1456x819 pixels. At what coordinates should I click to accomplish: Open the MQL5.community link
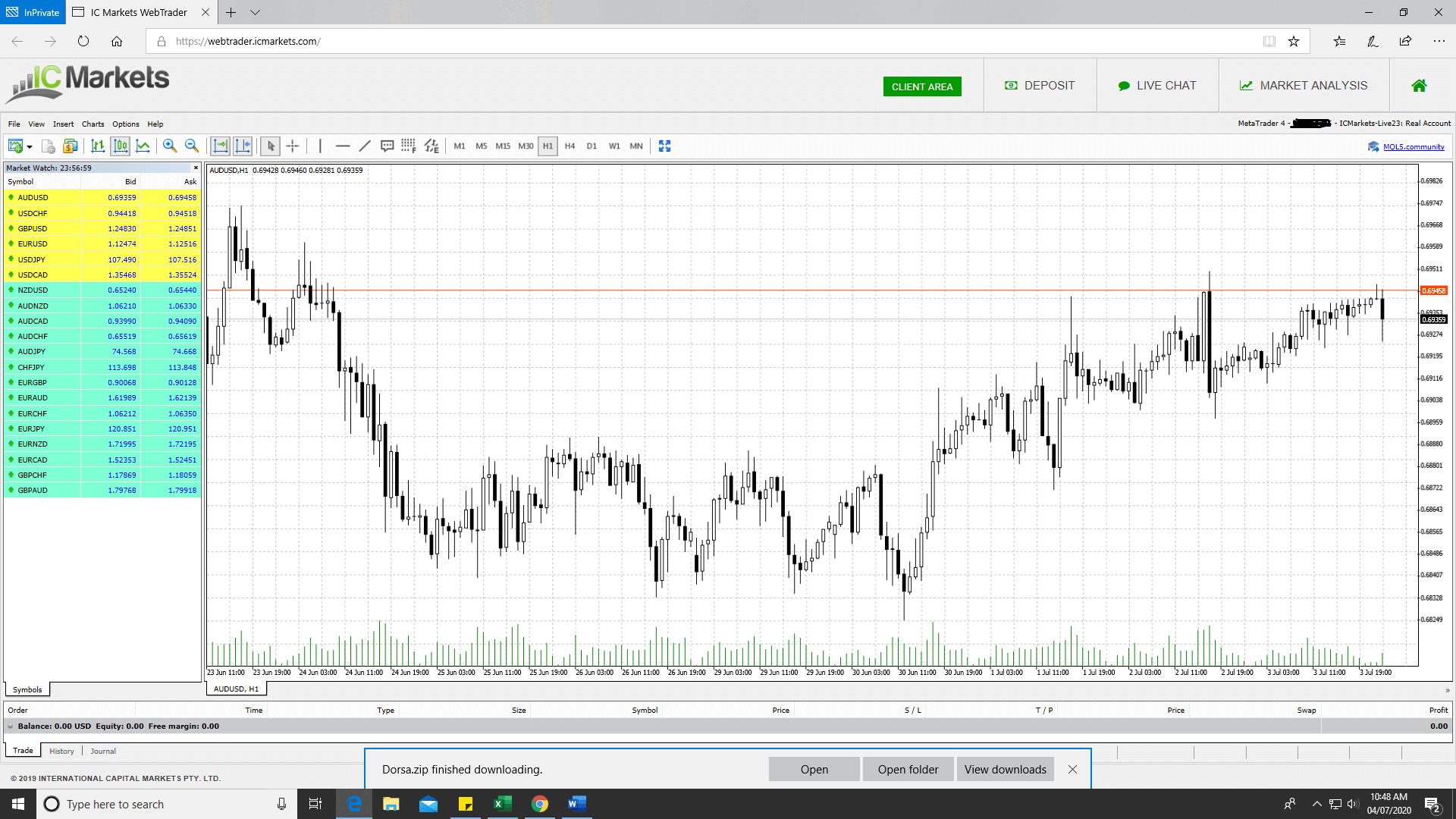coord(1414,147)
